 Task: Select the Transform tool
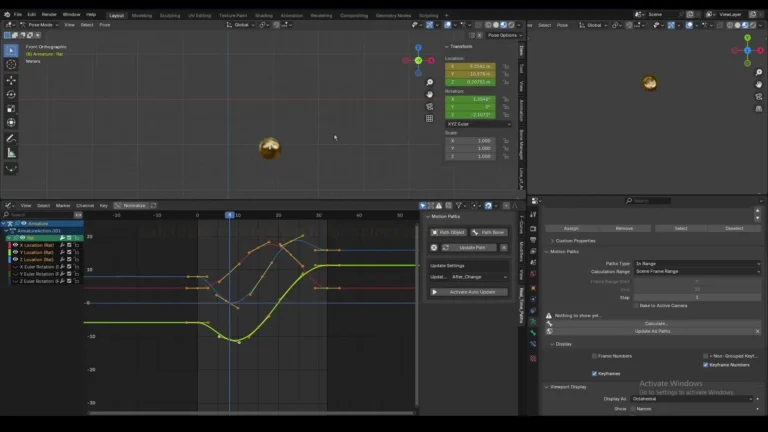(x=11, y=123)
